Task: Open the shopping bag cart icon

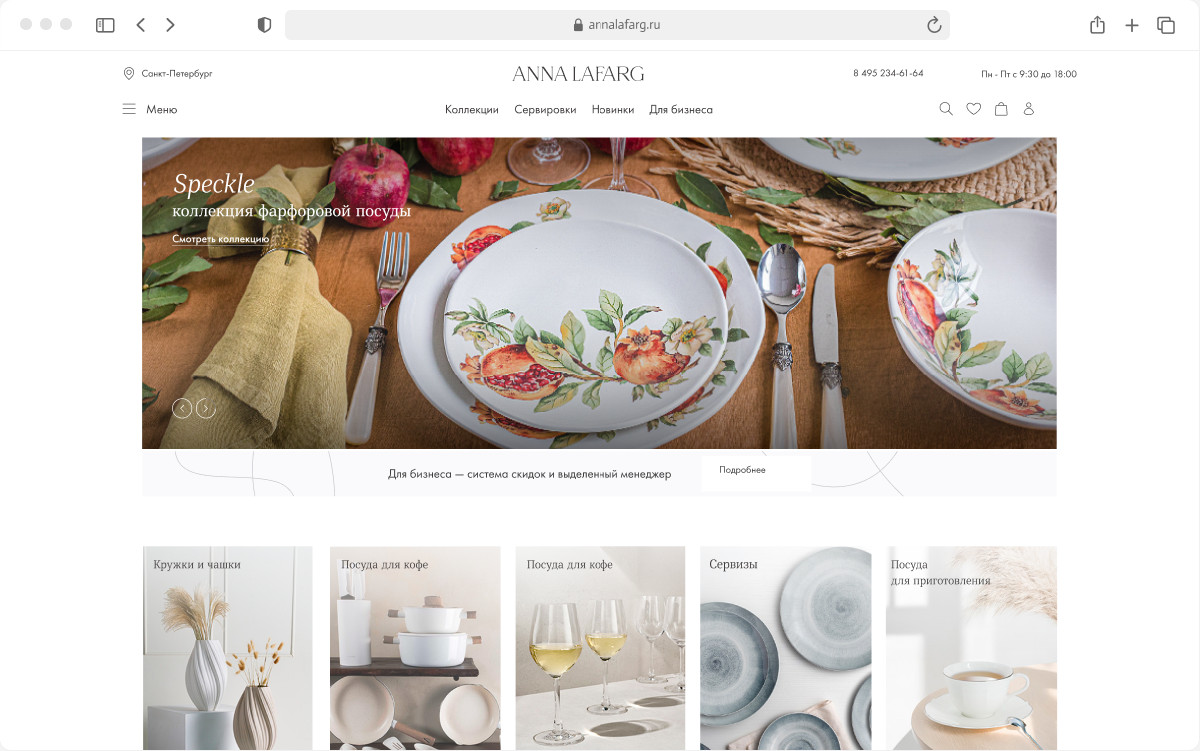Action: point(1001,109)
